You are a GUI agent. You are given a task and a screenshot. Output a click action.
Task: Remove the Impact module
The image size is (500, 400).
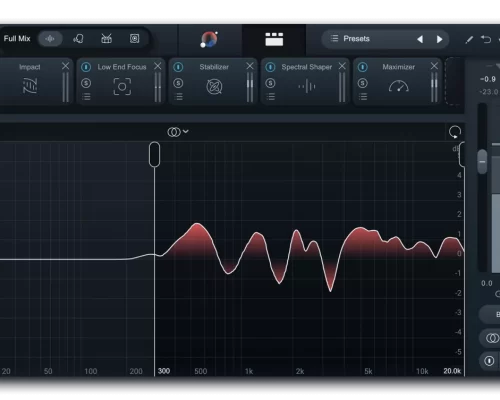[x=65, y=66]
